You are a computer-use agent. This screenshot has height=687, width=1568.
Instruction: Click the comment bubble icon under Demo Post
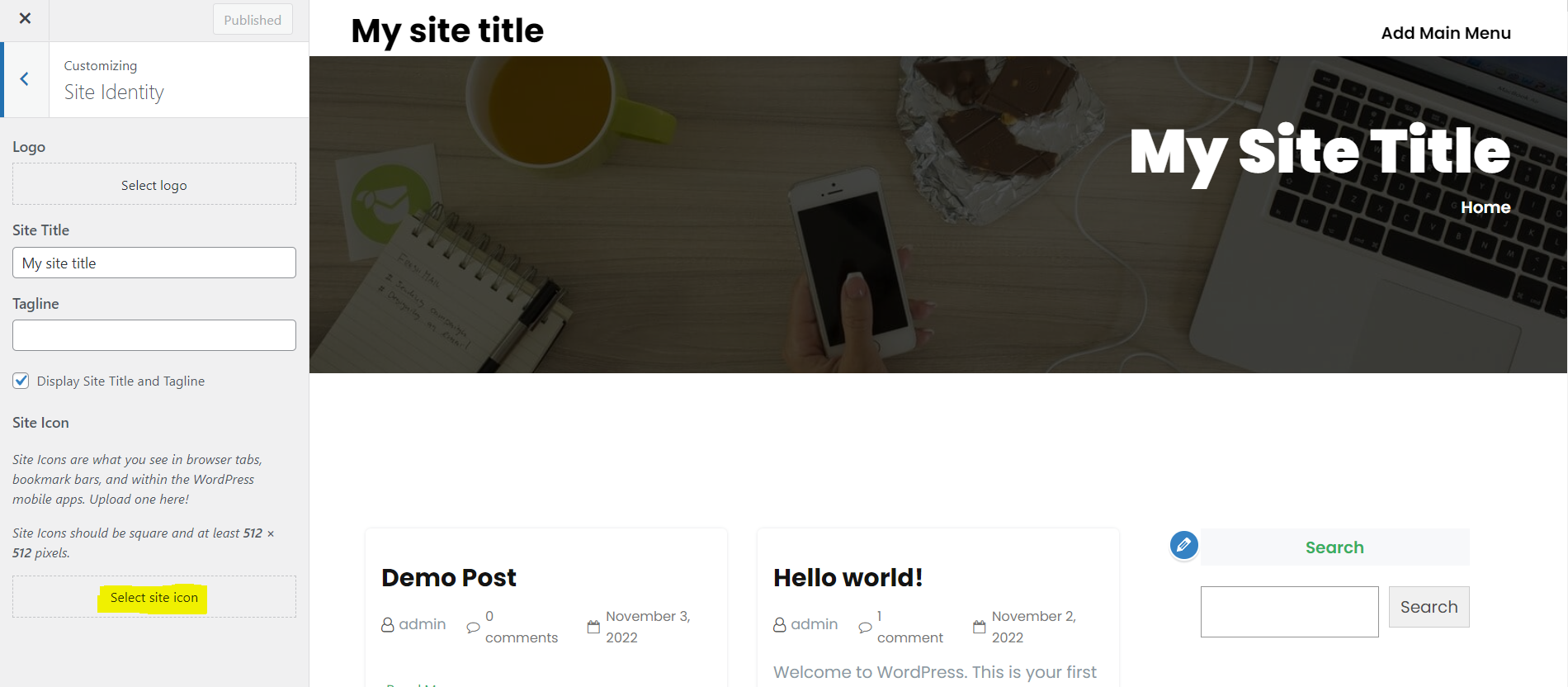(x=473, y=628)
